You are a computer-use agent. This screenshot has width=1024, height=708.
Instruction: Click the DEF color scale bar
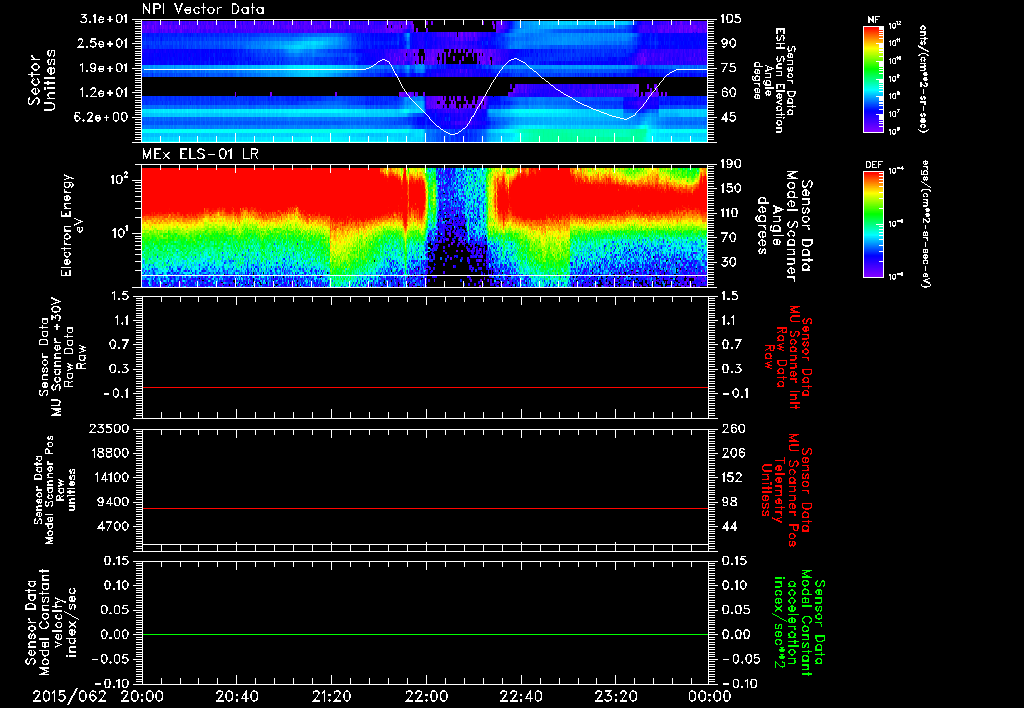(873, 224)
